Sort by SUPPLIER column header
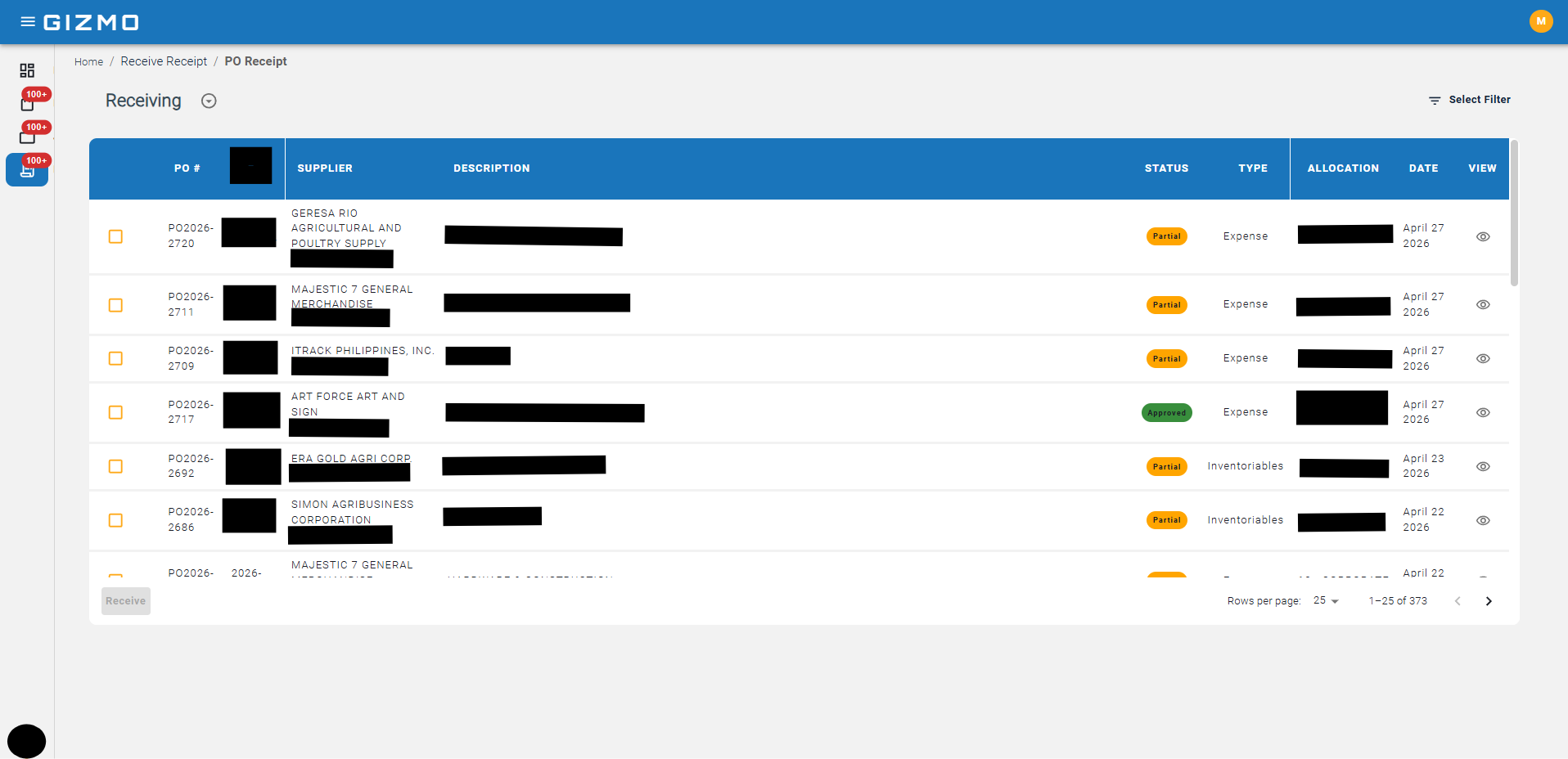1568x759 pixels. tap(325, 168)
